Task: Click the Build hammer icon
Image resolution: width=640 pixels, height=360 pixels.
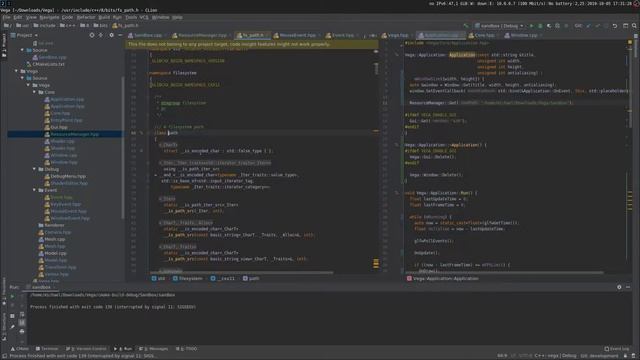Action: click(x=466, y=26)
